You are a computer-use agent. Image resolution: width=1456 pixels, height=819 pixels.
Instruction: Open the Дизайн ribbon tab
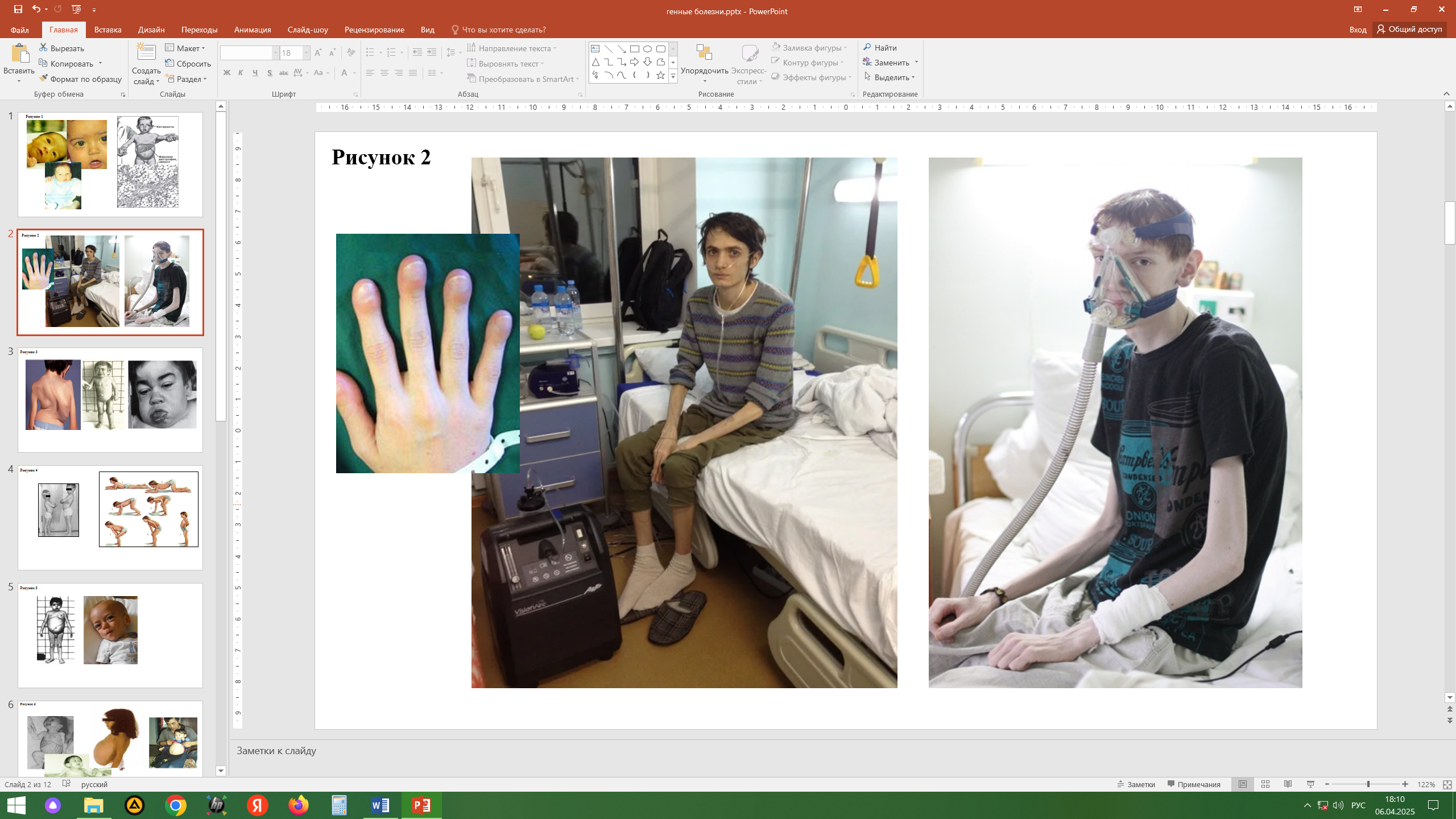pos(151,30)
